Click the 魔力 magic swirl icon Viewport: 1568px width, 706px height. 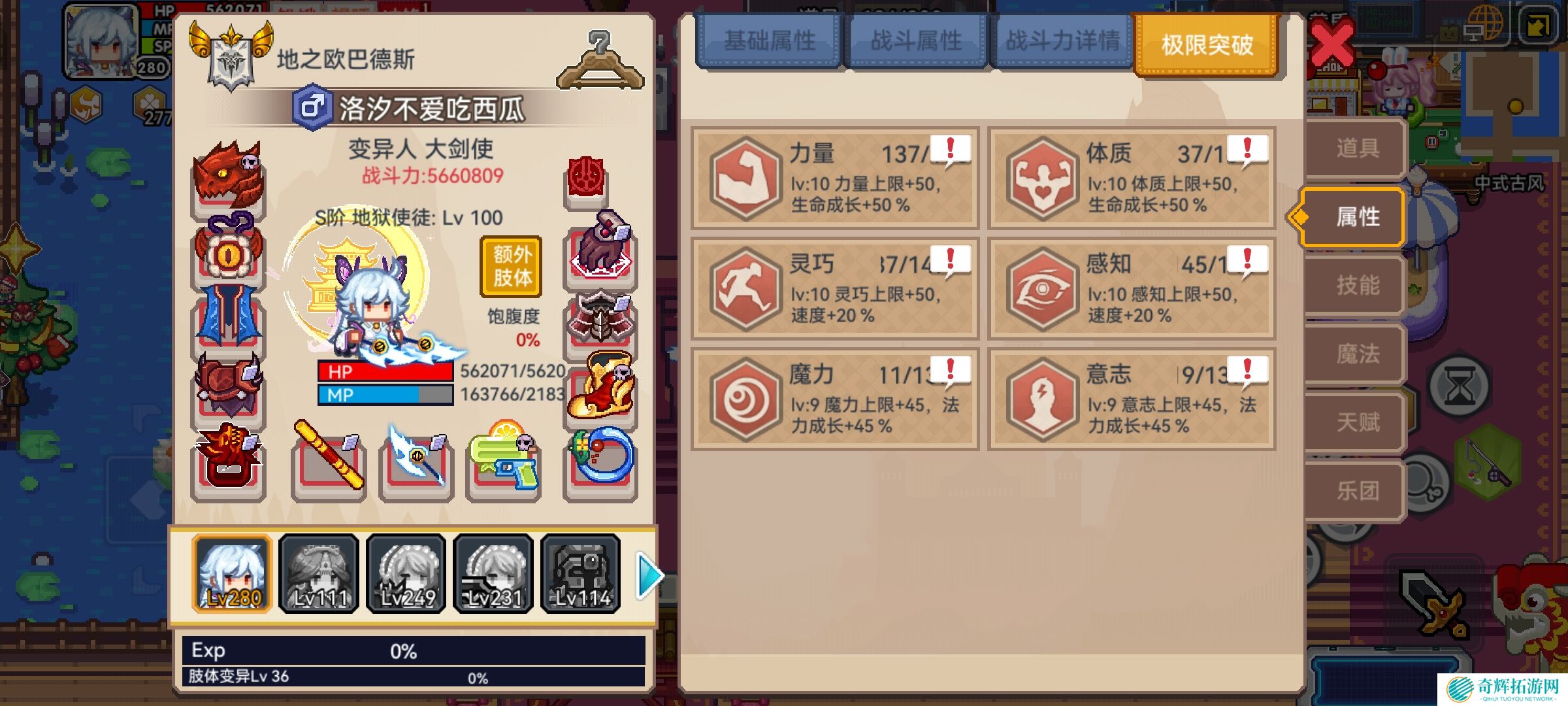click(x=745, y=399)
